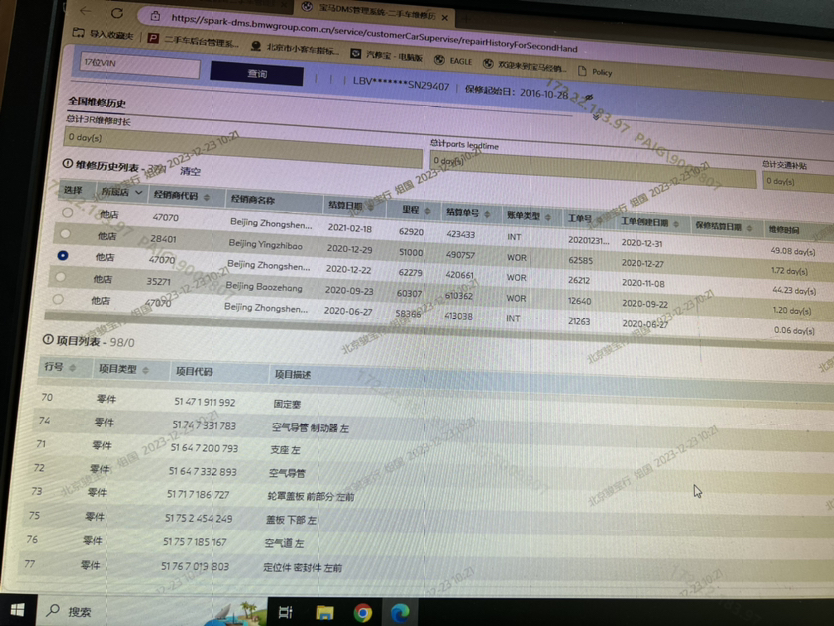Screen dimensions: 834x626
Task: Select radio for the Beijing Yingzhibao row
Action: pos(65,233)
